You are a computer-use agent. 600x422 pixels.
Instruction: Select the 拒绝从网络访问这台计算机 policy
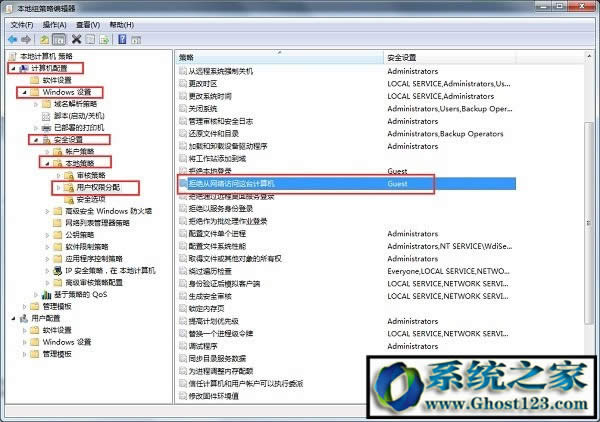(232, 184)
